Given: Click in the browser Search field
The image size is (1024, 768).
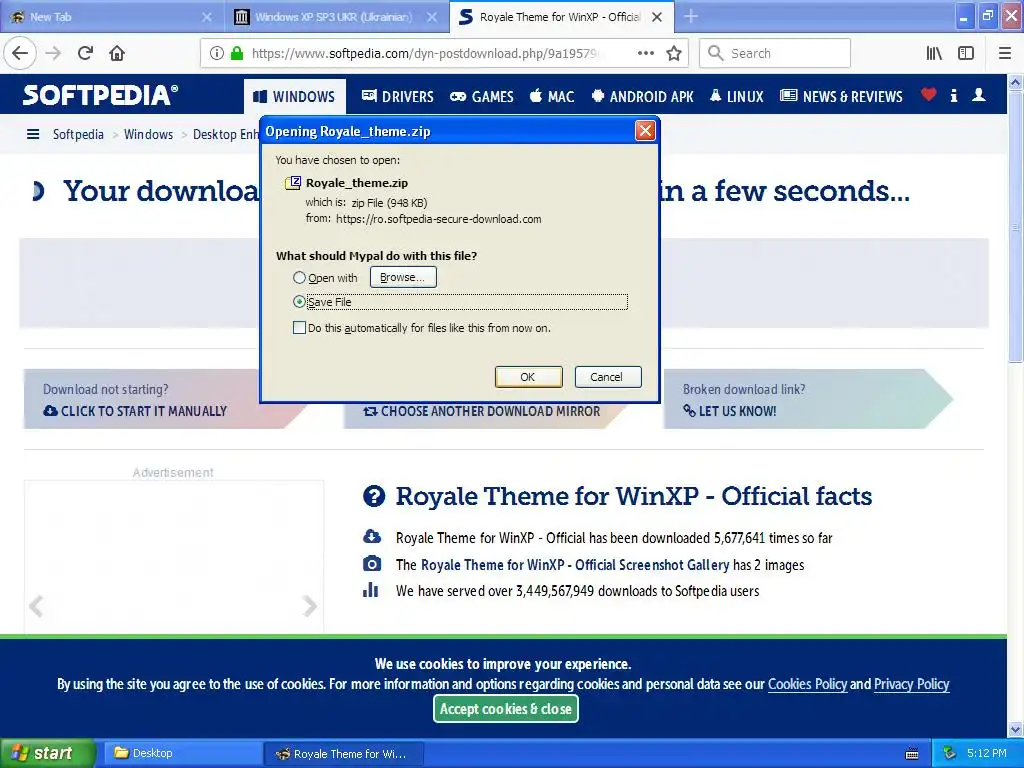Looking at the screenshot, I should click(775, 54).
